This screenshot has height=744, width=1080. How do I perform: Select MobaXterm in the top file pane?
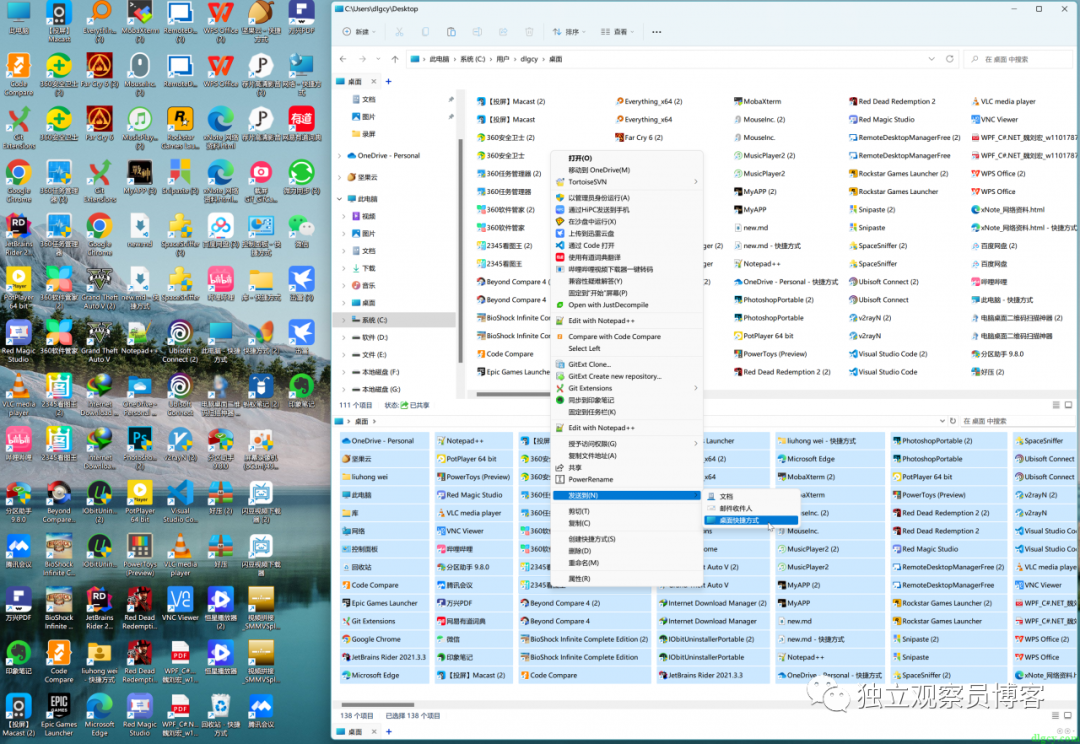coord(757,101)
